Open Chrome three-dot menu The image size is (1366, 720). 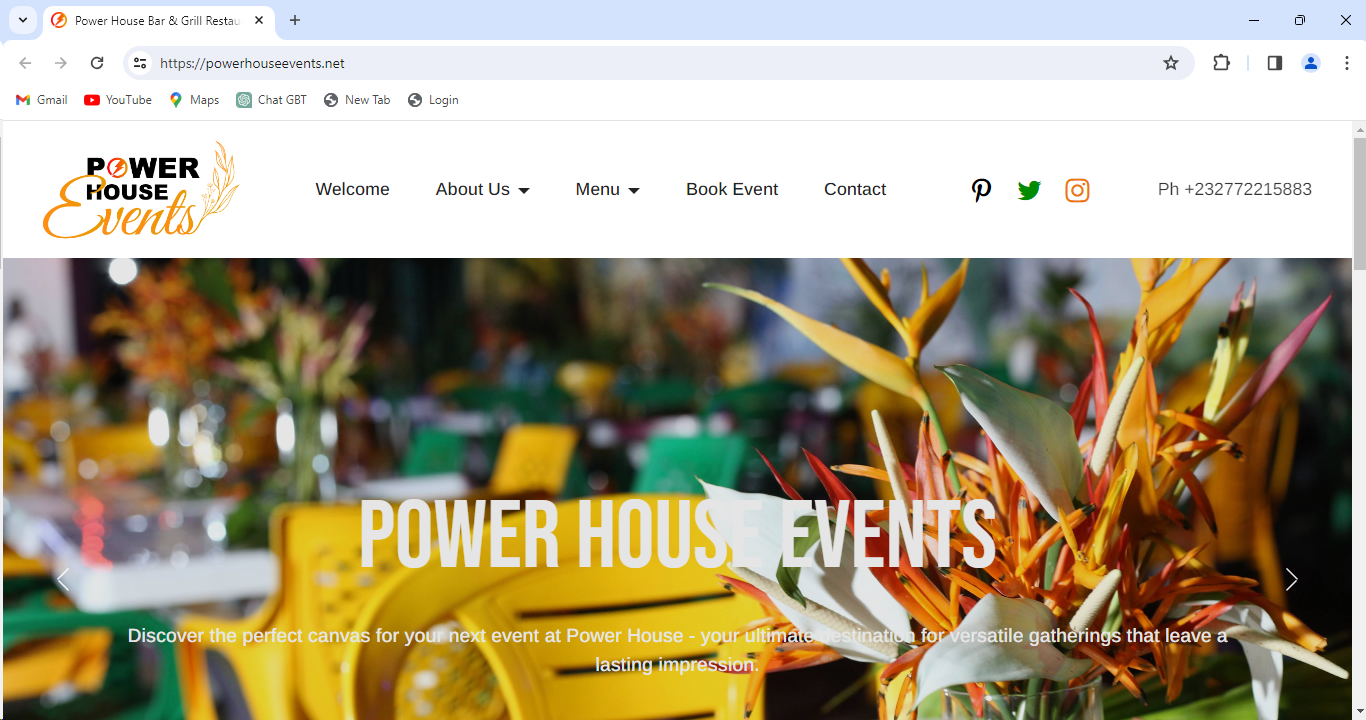pos(1347,63)
